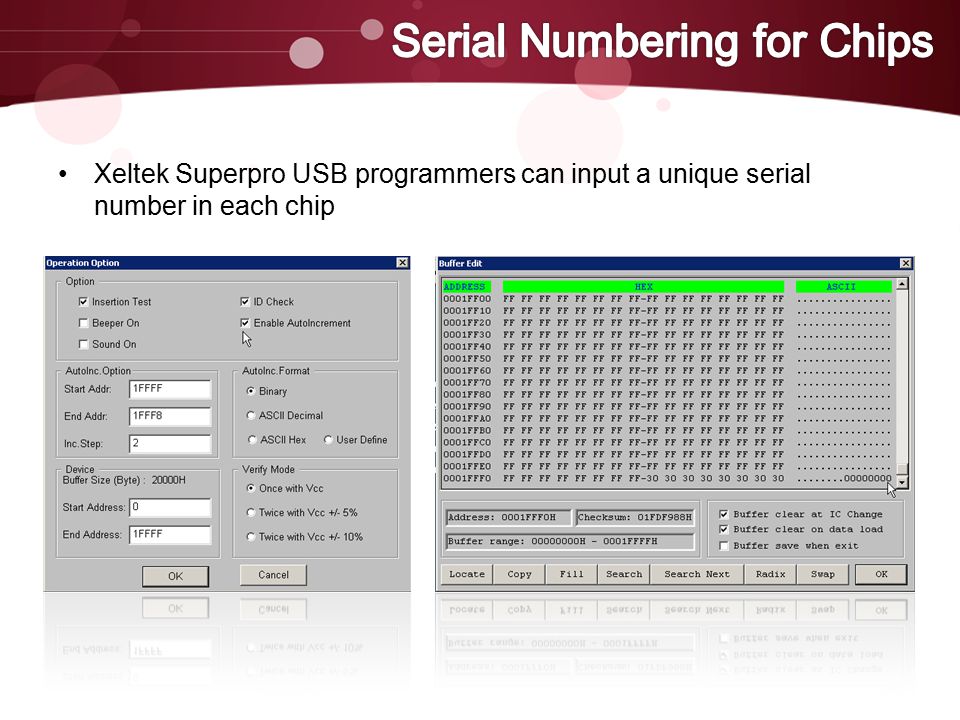Screen dimensions: 960x720
Task: Click the HEX column header
Action: tap(643, 287)
